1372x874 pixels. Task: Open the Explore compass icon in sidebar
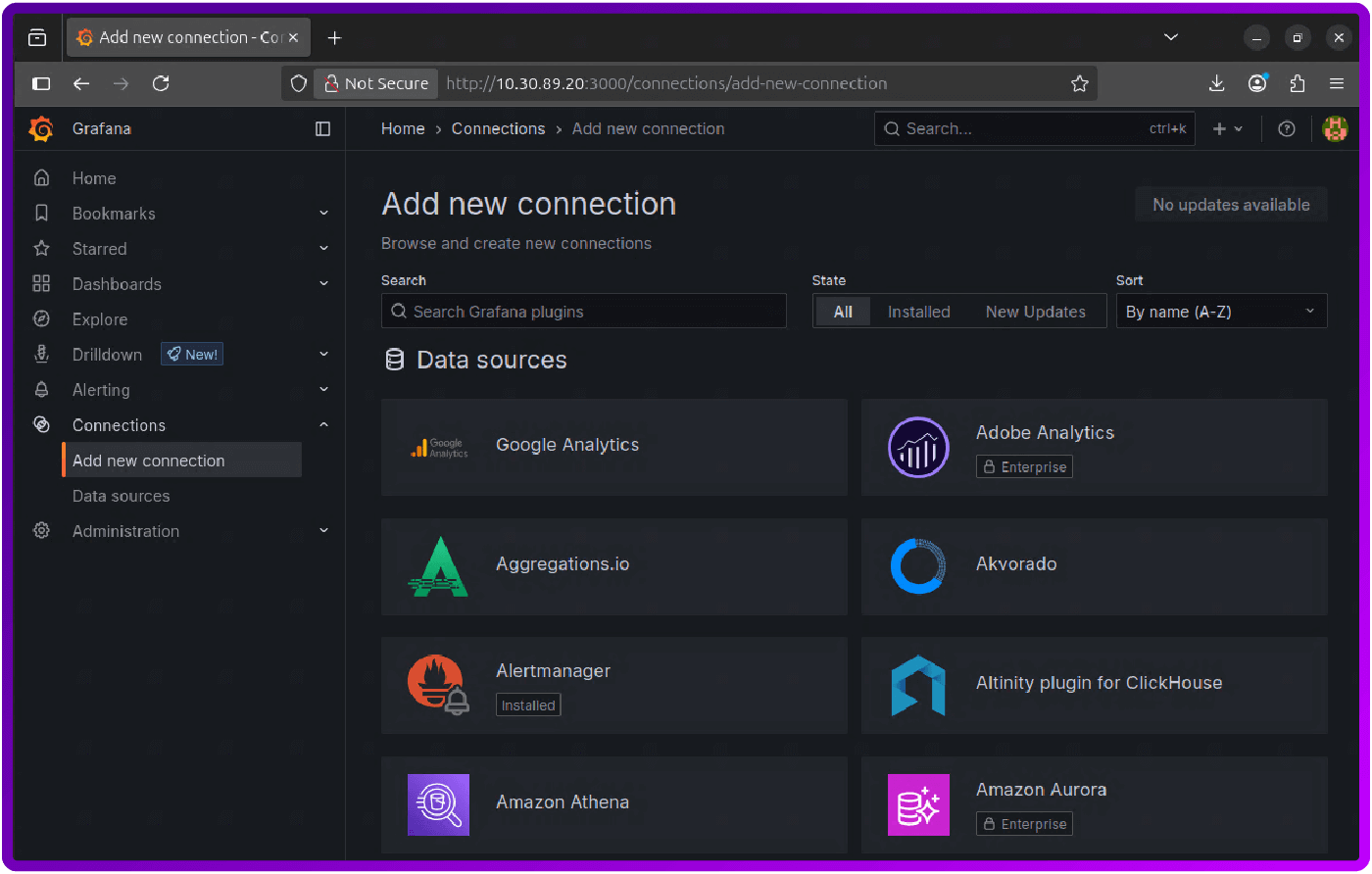pyautogui.click(x=41, y=318)
